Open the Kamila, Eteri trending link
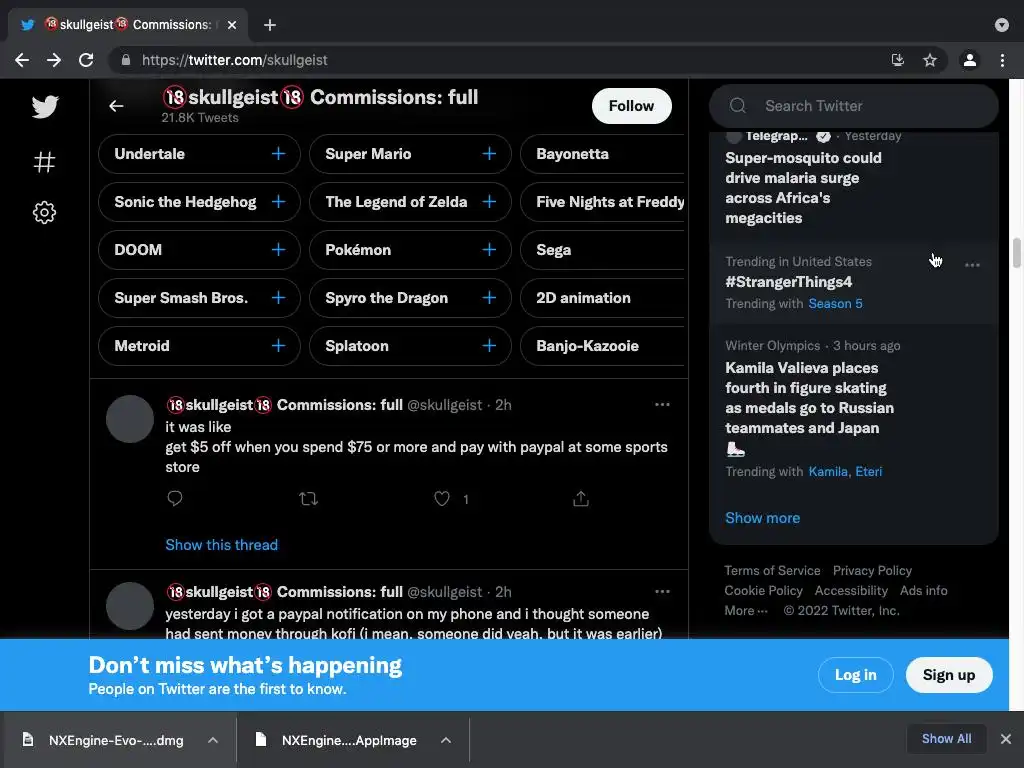 845,472
